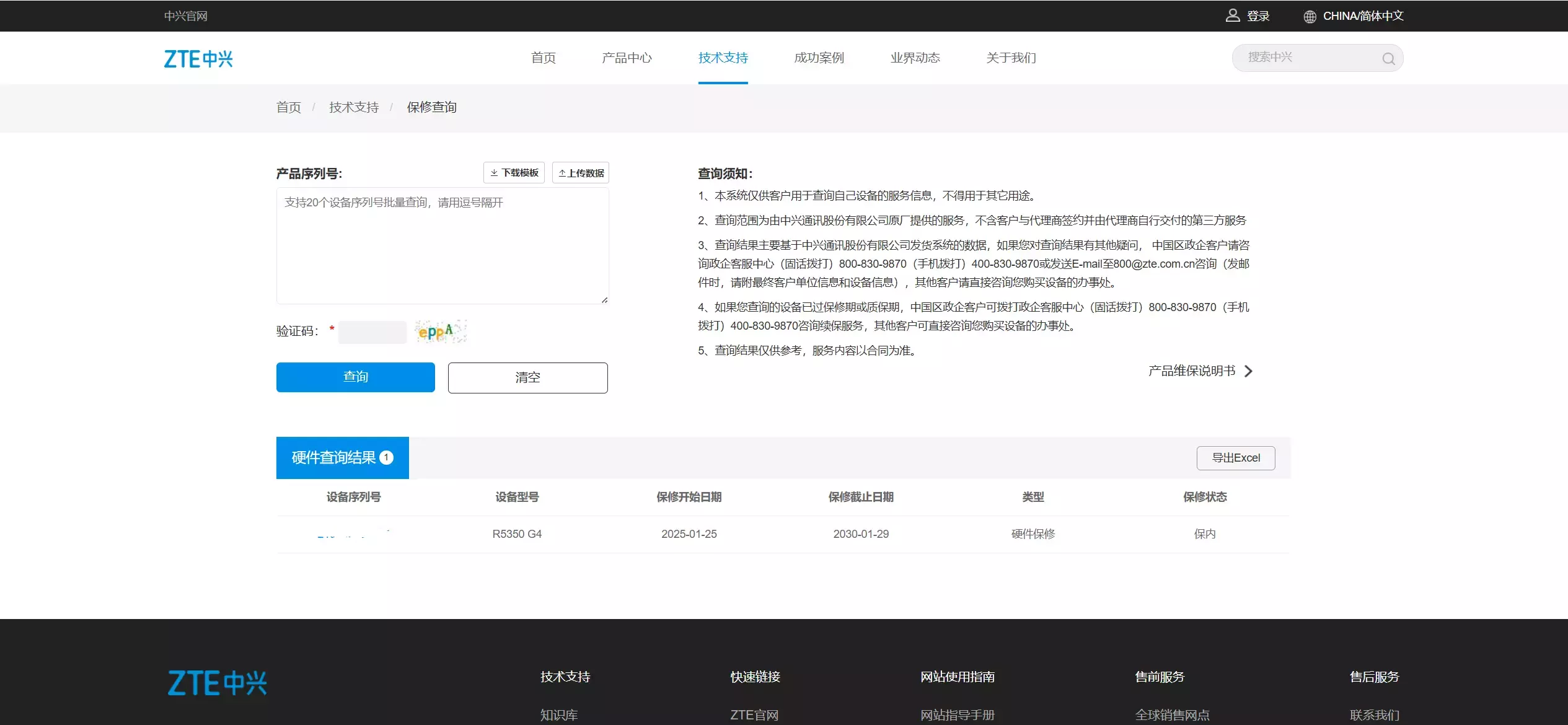Open the 网站指导手册 footer link
The height and width of the screenshot is (725, 1568).
(x=958, y=715)
